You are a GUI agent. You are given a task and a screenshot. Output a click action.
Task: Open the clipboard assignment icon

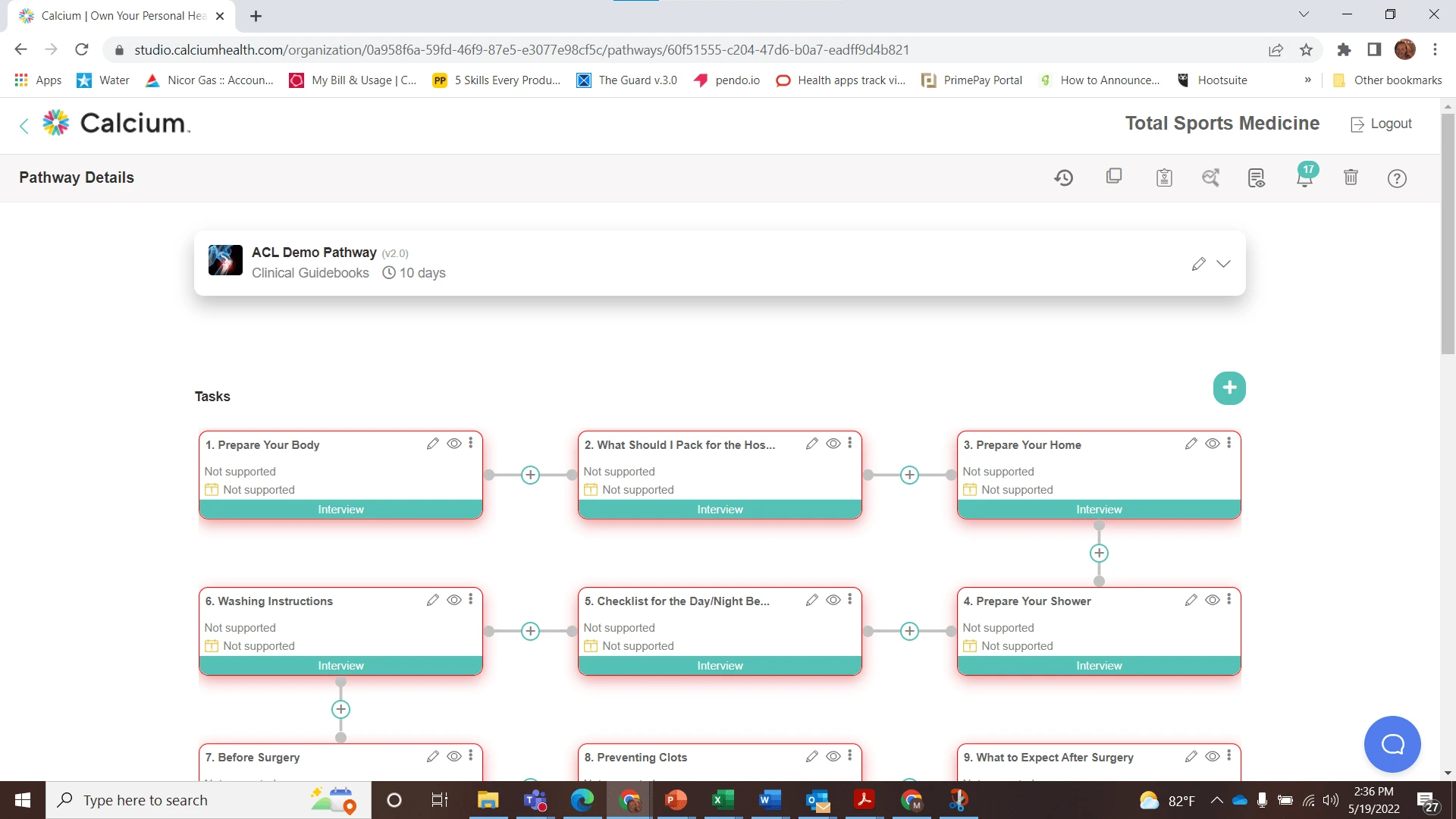[x=1164, y=177]
